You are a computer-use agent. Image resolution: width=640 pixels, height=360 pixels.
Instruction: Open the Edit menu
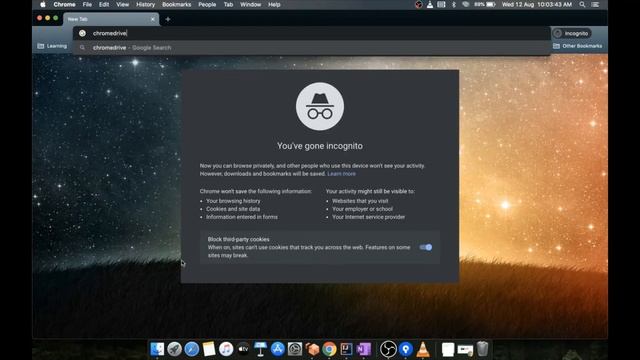pyautogui.click(x=104, y=4)
